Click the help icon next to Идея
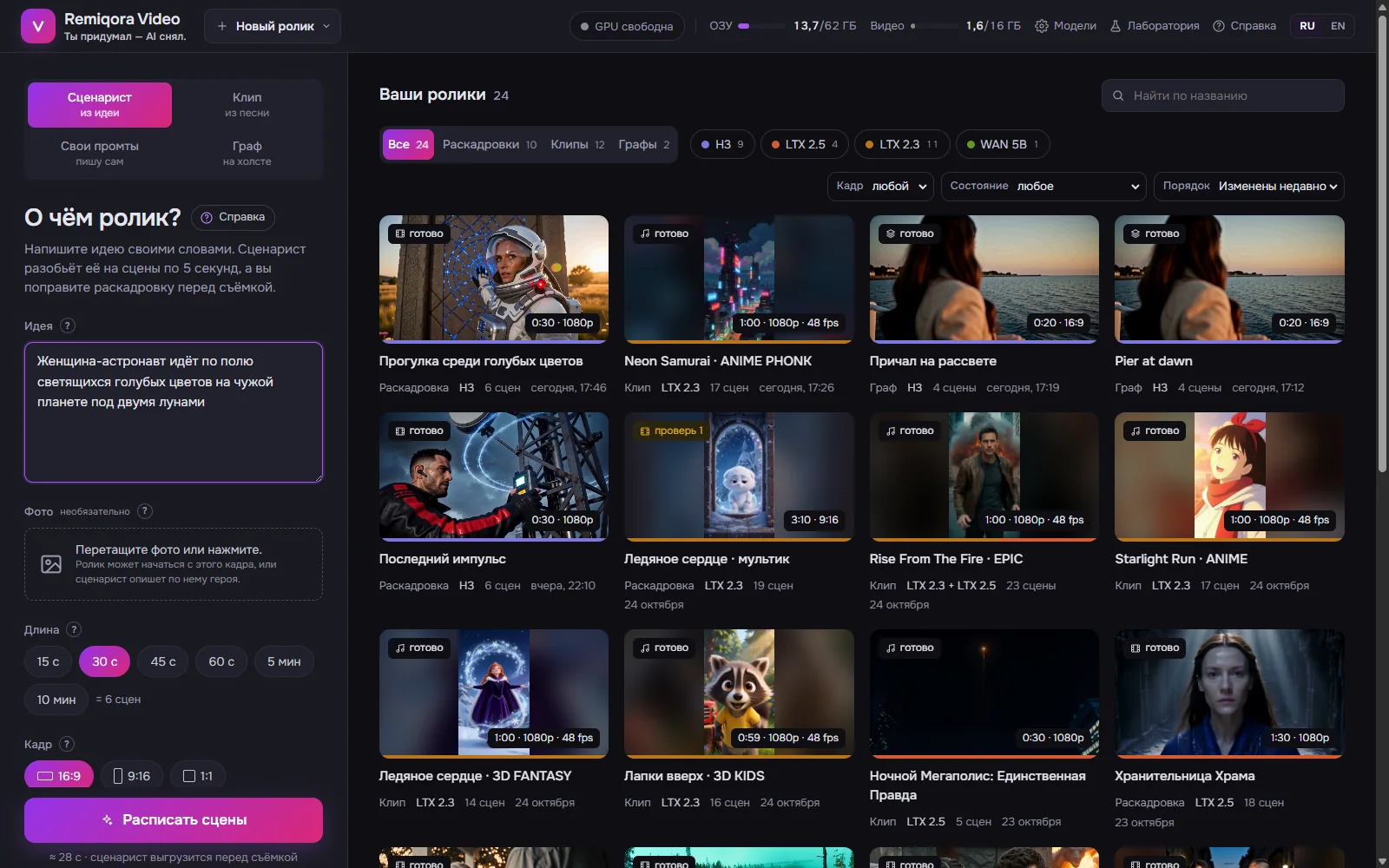1389x868 pixels. [68, 325]
